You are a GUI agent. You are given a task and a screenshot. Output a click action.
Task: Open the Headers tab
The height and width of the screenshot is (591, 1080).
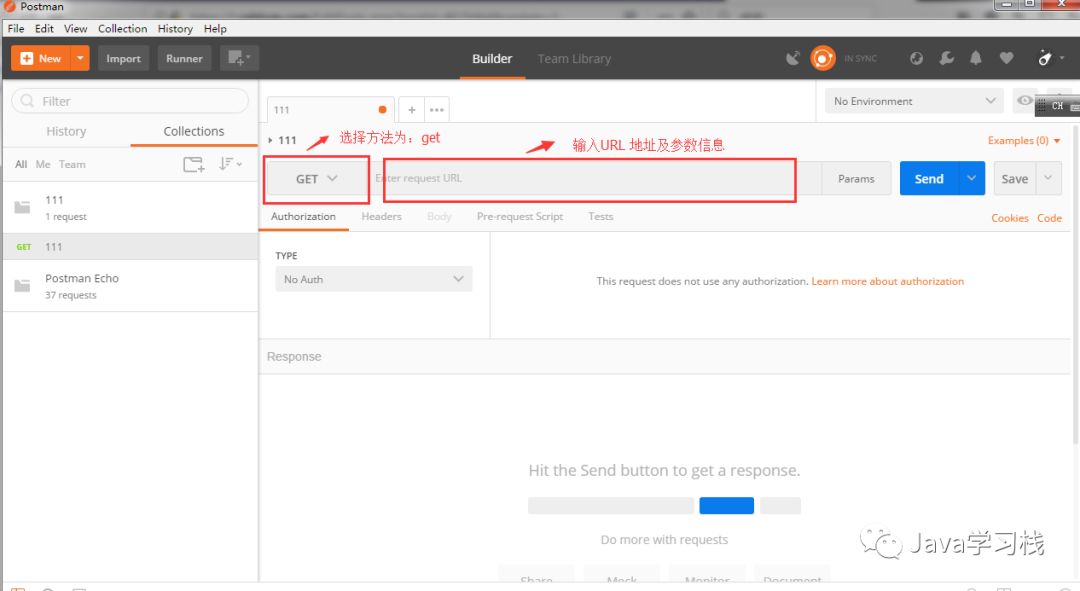[x=381, y=216]
